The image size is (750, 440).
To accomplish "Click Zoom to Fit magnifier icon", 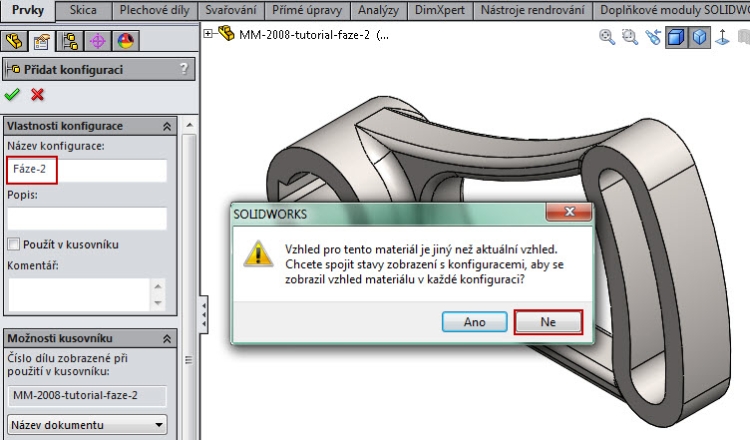I will tap(607, 37).
